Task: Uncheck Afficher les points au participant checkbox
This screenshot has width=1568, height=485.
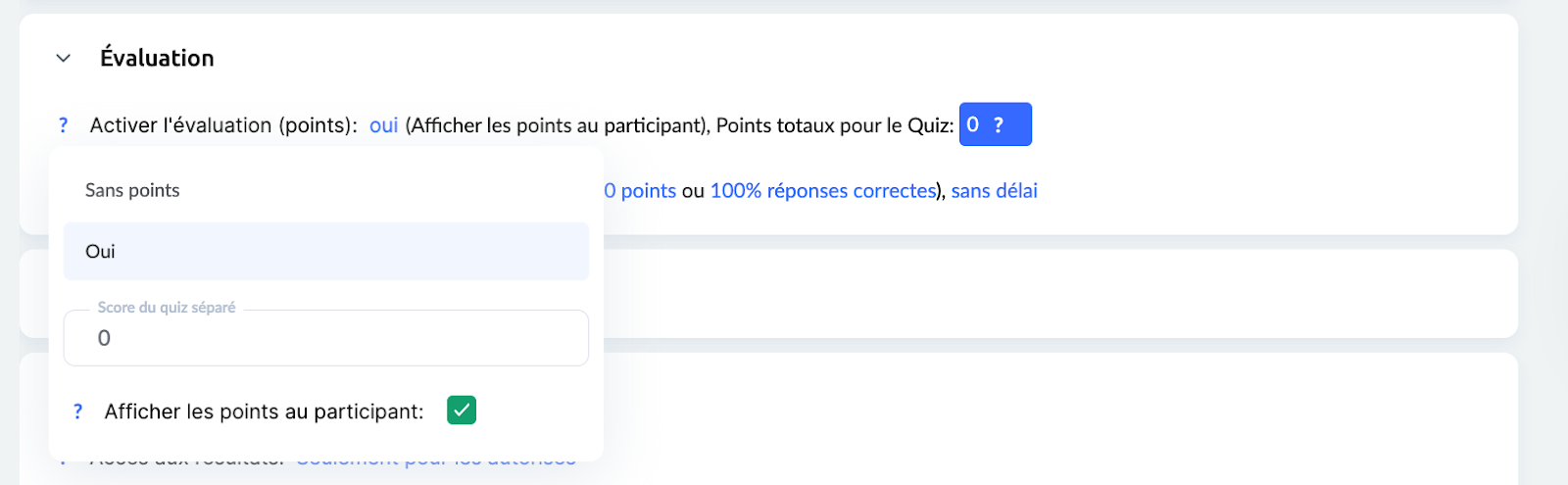Action: tap(462, 411)
